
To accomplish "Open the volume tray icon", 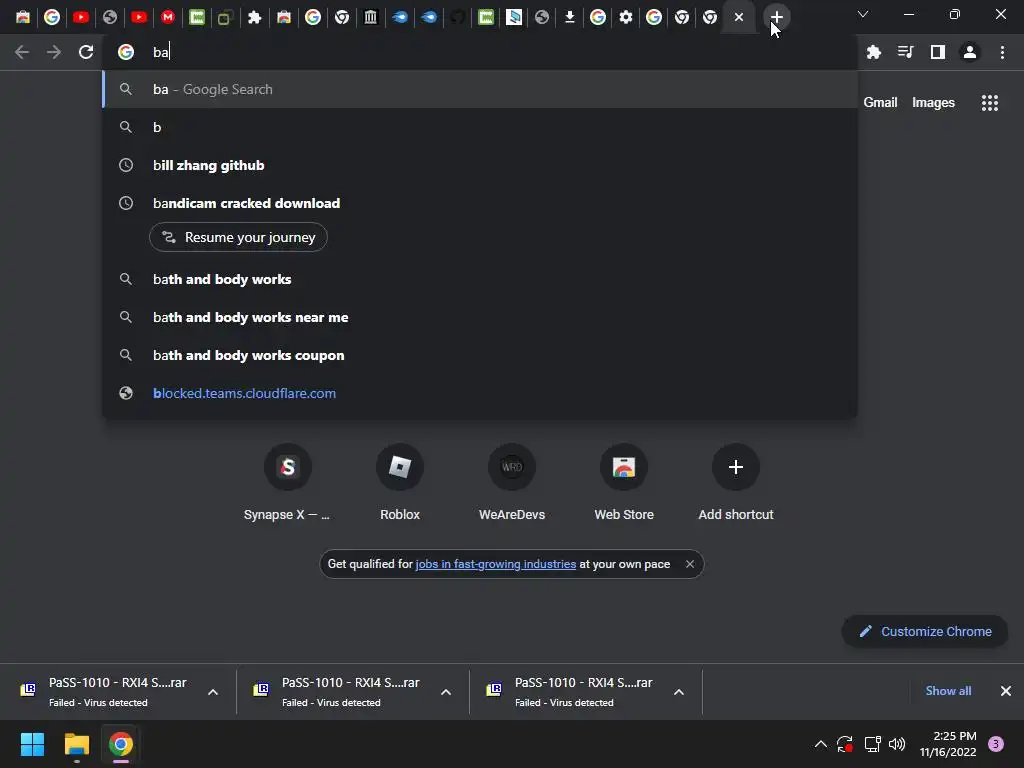I will click(897, 744).
